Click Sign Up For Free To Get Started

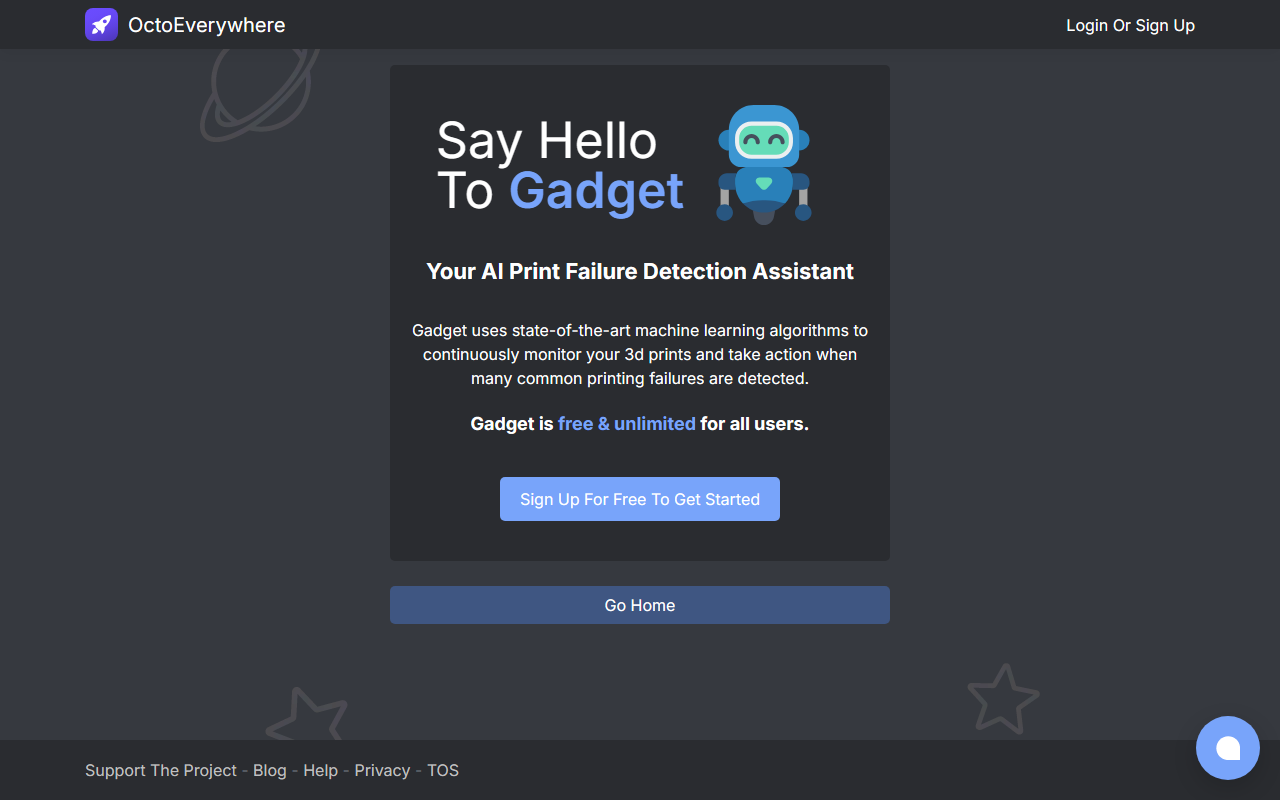(640, 499)
